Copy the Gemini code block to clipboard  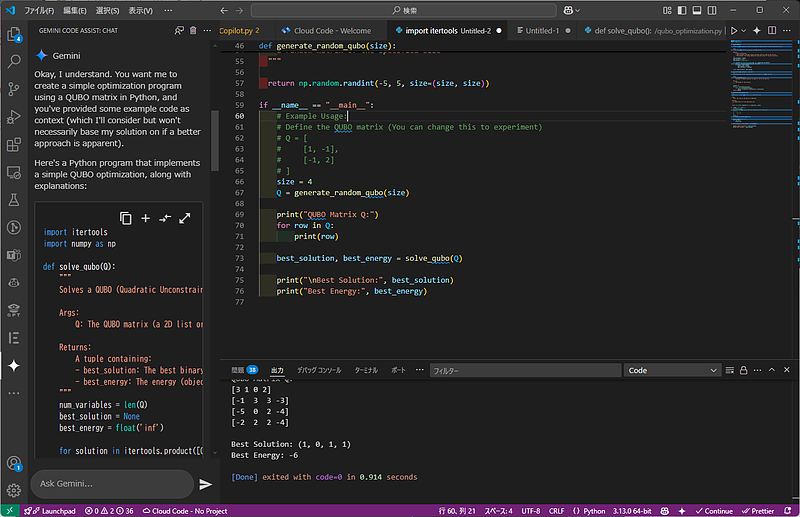point(126,218)
